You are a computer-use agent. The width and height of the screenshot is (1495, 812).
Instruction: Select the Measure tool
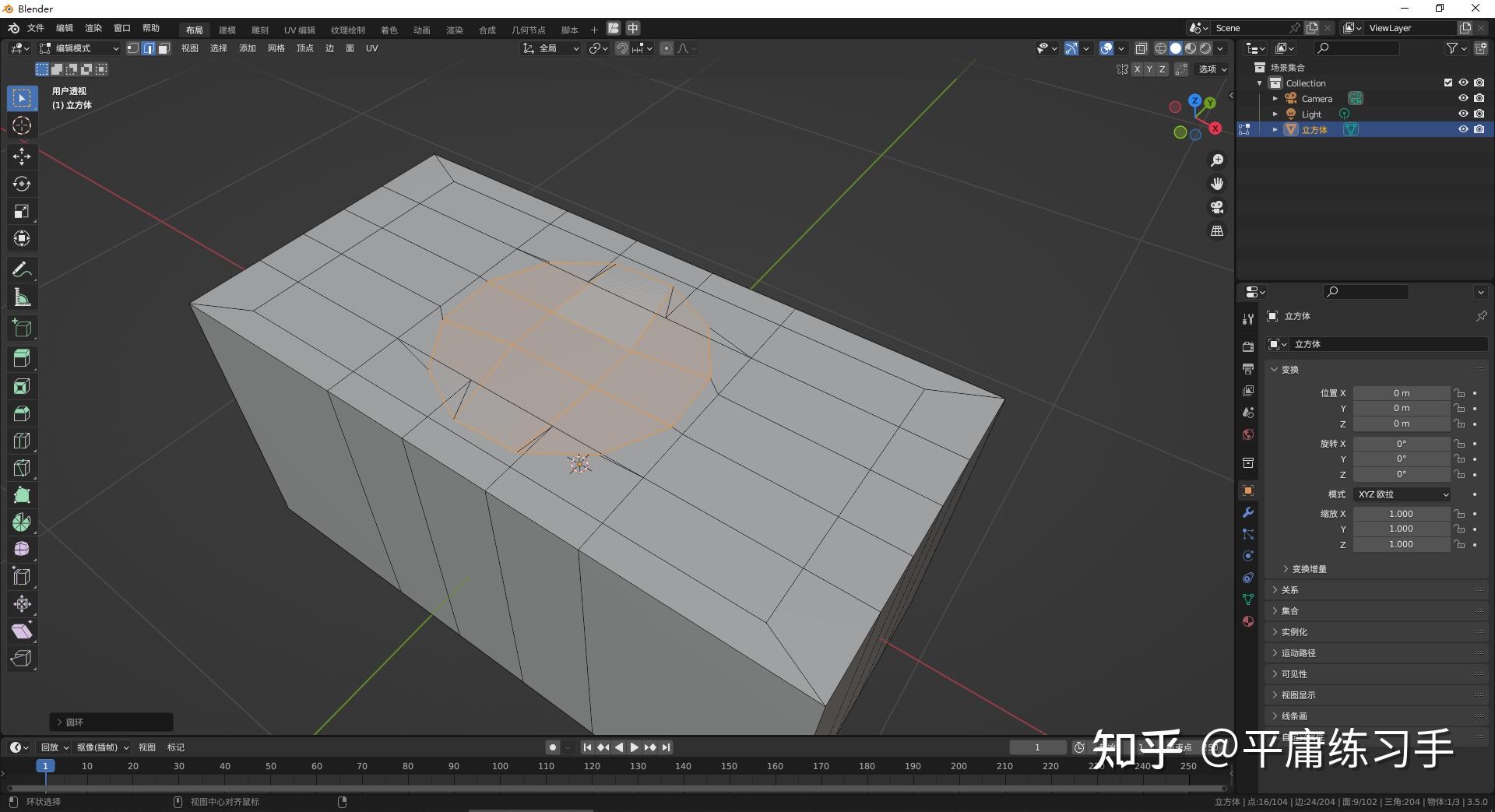click(22, 297)
